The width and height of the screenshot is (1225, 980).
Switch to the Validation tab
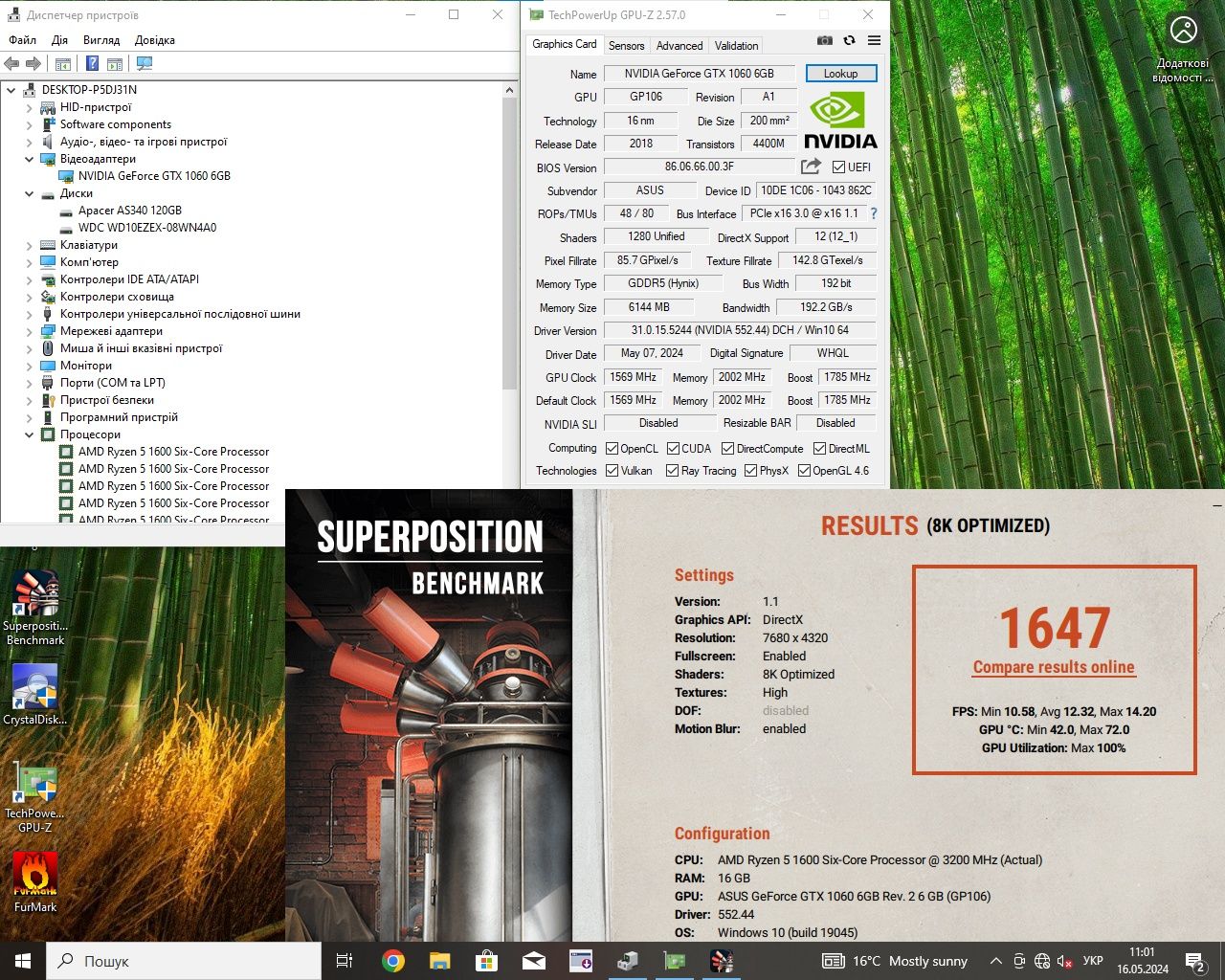(736, 45)
